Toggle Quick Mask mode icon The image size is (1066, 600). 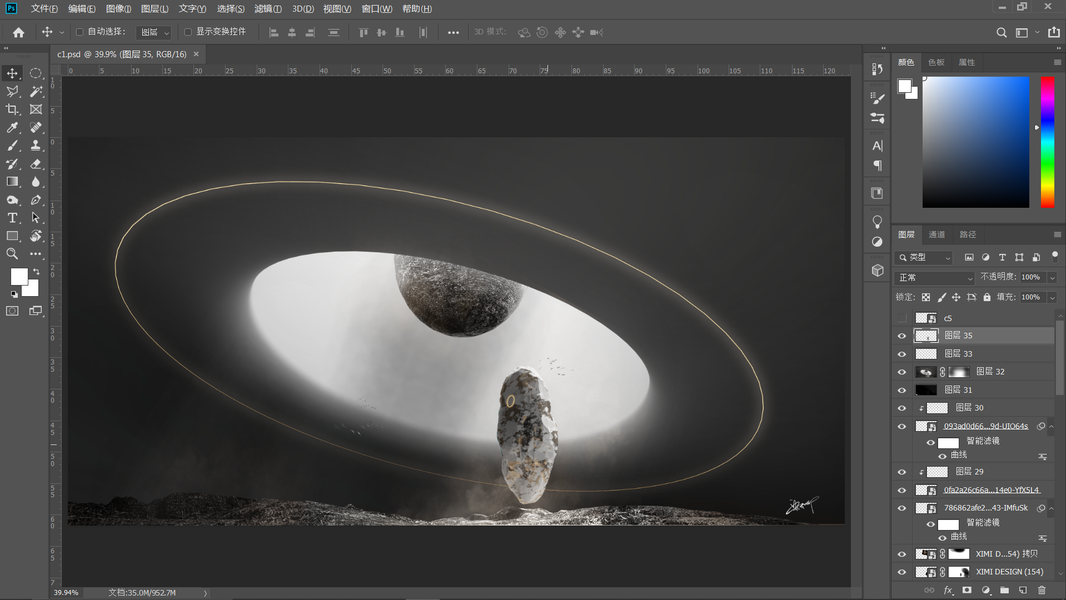(x=12, y=311)
